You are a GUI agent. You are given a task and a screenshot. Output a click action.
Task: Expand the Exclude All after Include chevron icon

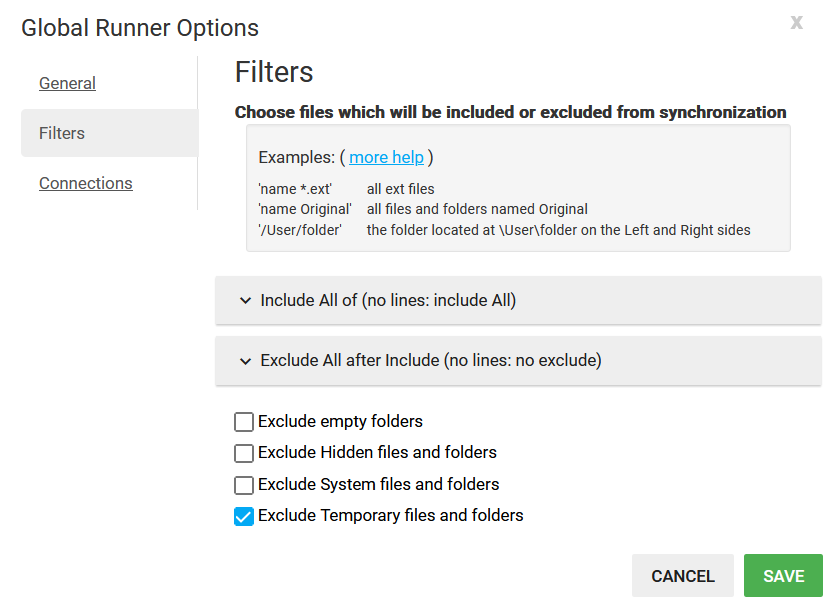click(x=245, y=360)
